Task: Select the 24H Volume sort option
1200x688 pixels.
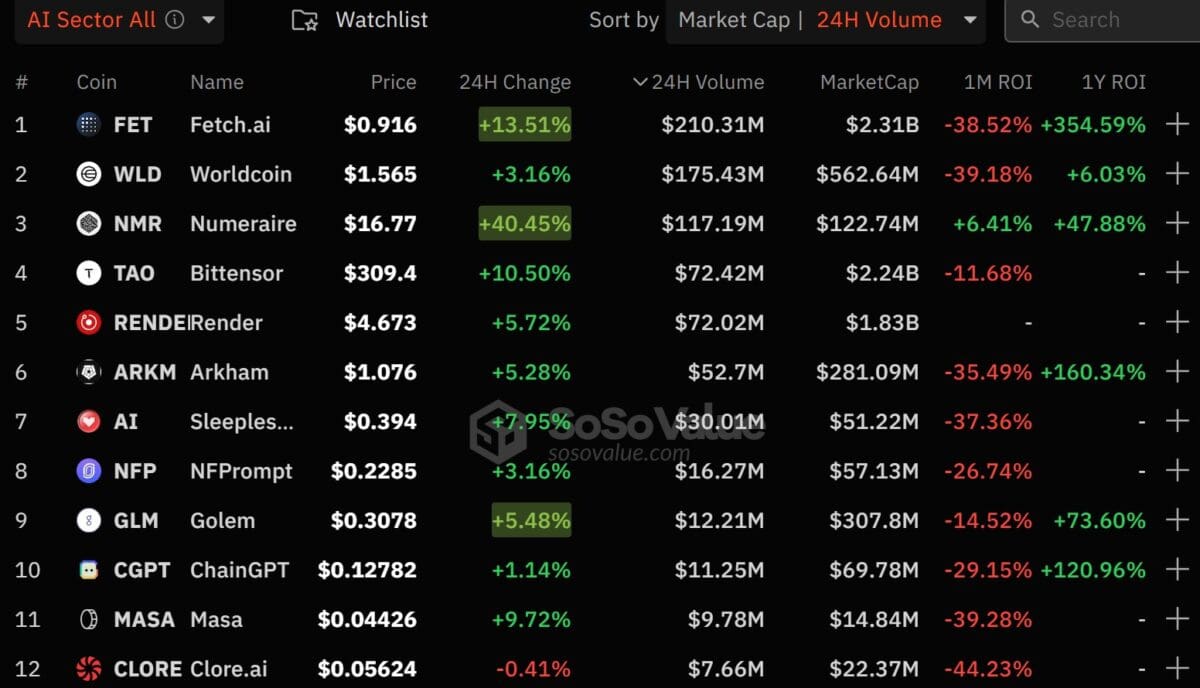Action: (879, 20)
